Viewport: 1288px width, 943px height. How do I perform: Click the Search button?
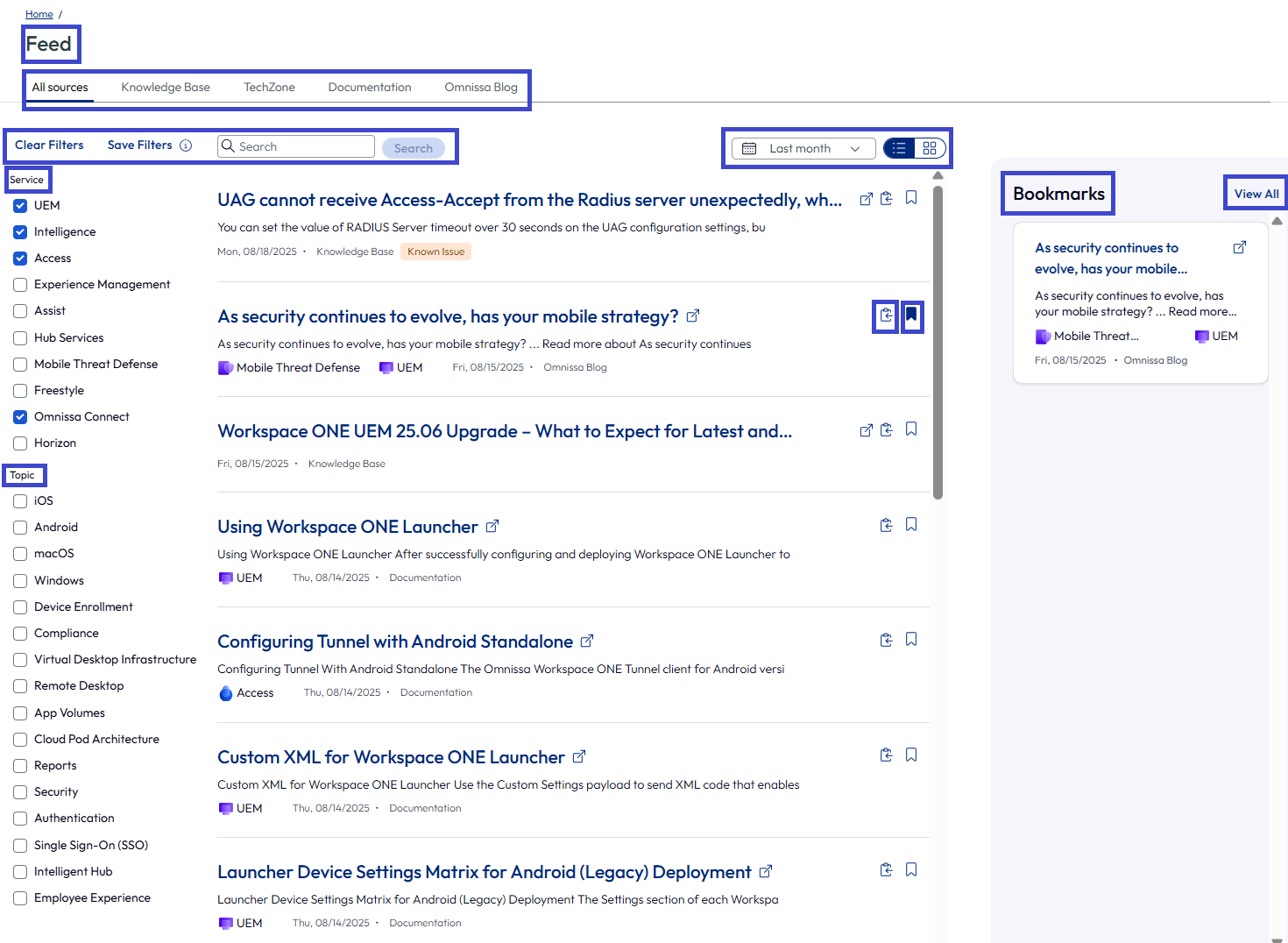point(414,148)
